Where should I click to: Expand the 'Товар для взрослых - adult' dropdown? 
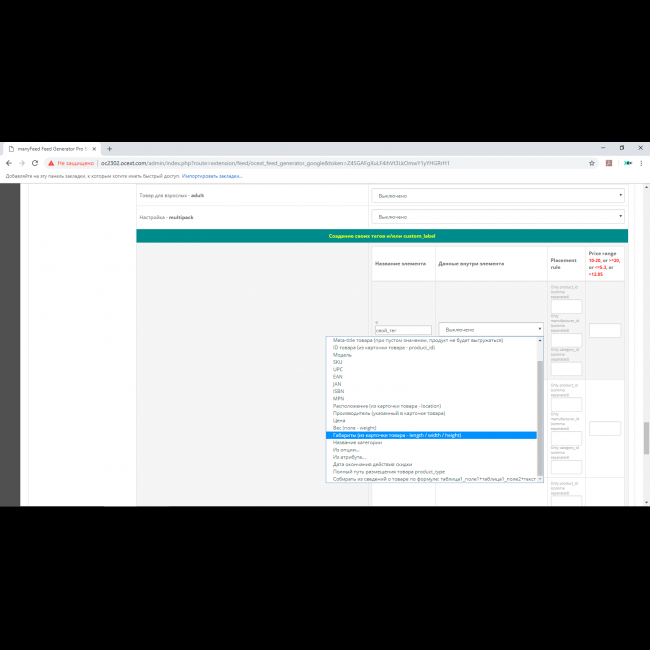coord(498,195)
